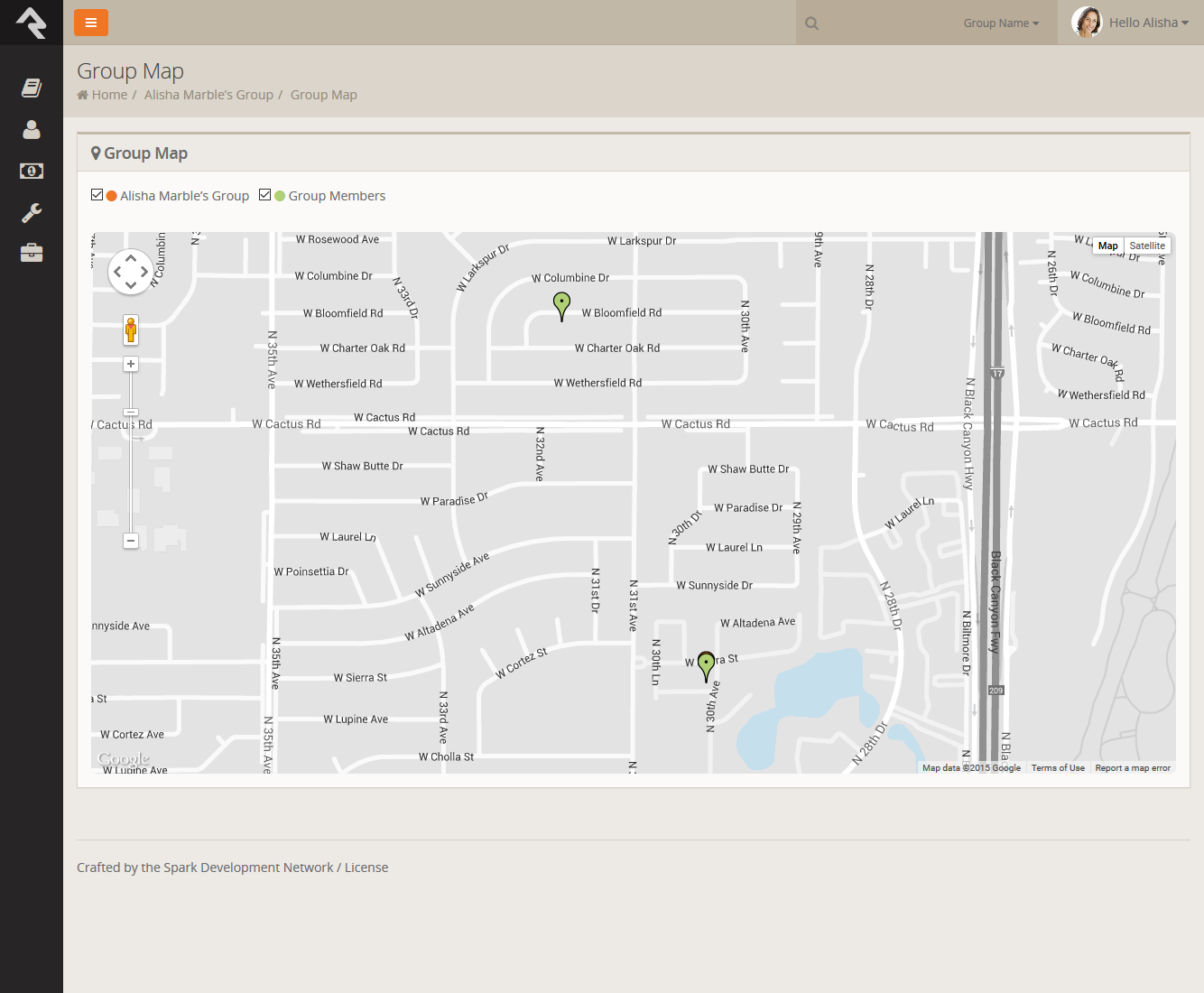Open the wrench tools icon in sidebar
Screen dimensions: 1204x993
click(32, 213)
